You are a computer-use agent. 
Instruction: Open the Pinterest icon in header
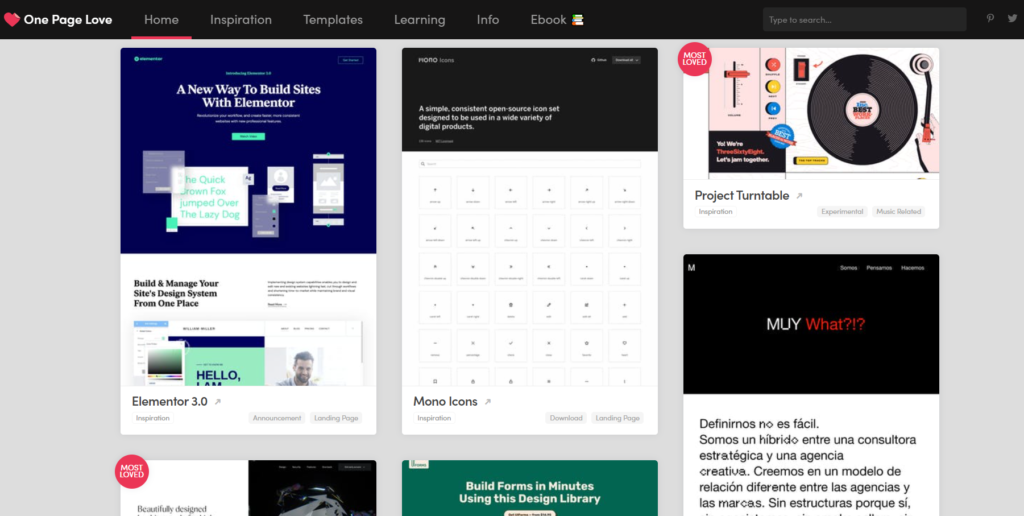pyautogui.click(x=991, y=19)
